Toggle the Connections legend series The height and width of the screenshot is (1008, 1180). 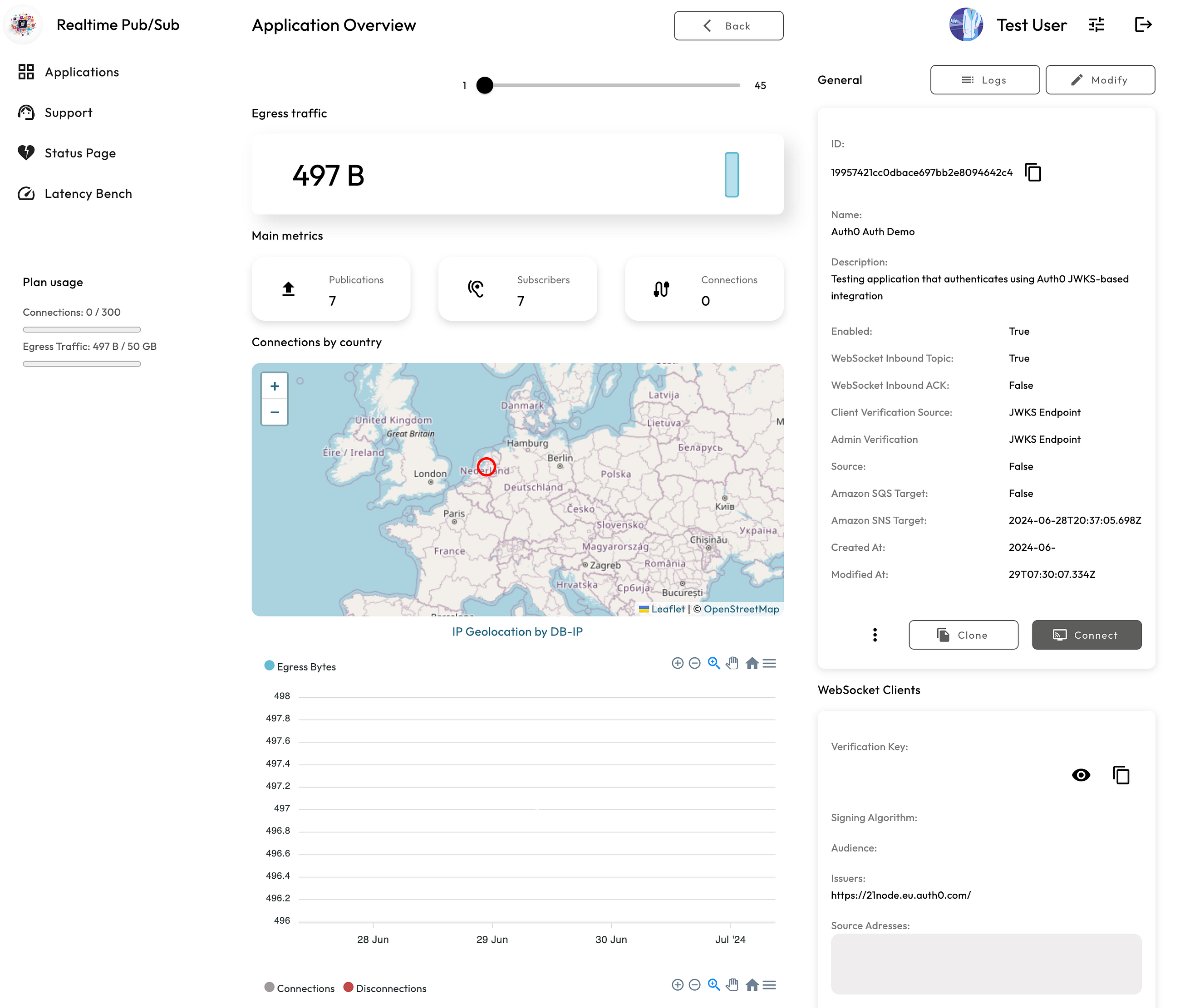pos(300,988)
